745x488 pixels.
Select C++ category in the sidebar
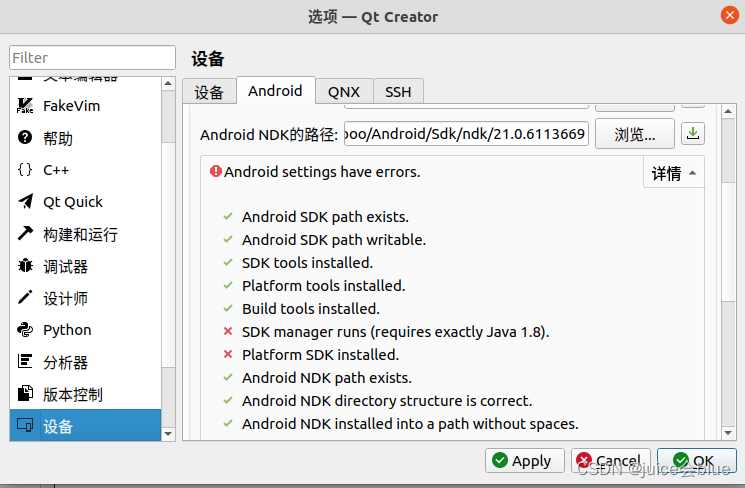point(86,170)
